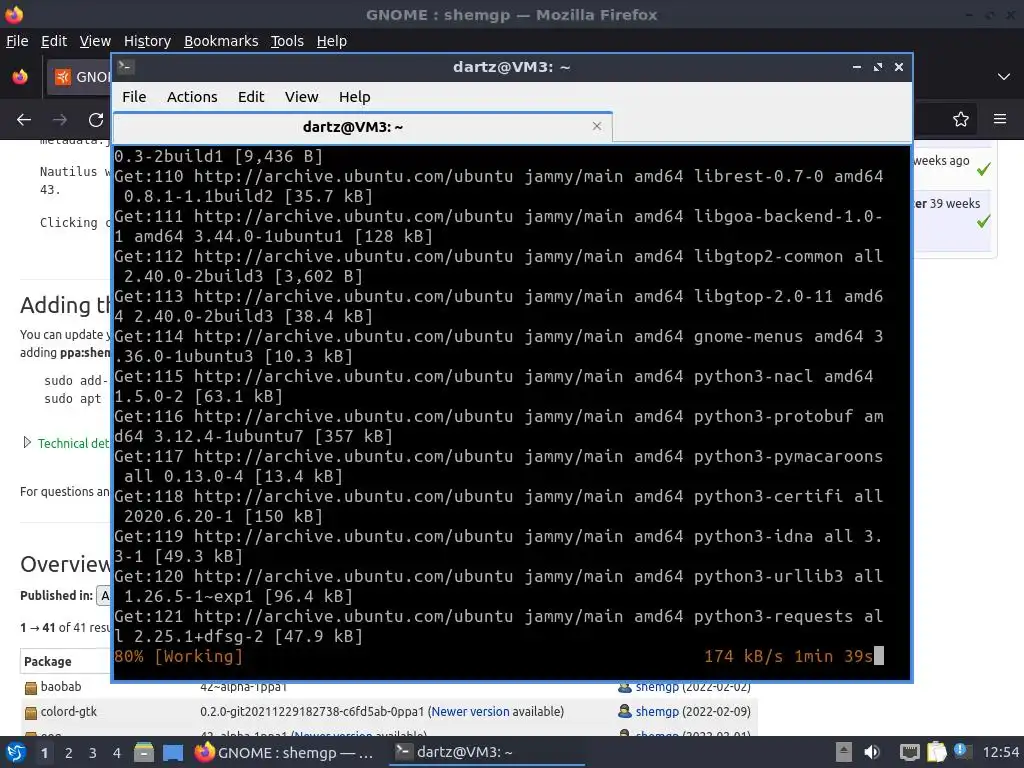
Task: Open the terminal Edit menu
Action: [251, 97]
